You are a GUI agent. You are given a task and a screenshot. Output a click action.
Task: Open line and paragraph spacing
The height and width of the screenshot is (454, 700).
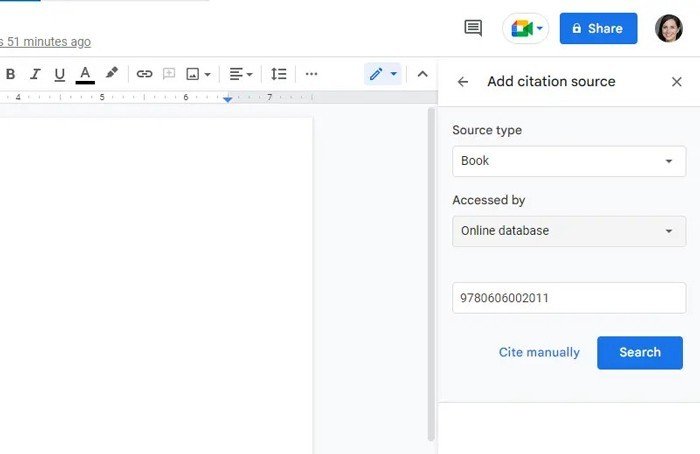[279, 74]
